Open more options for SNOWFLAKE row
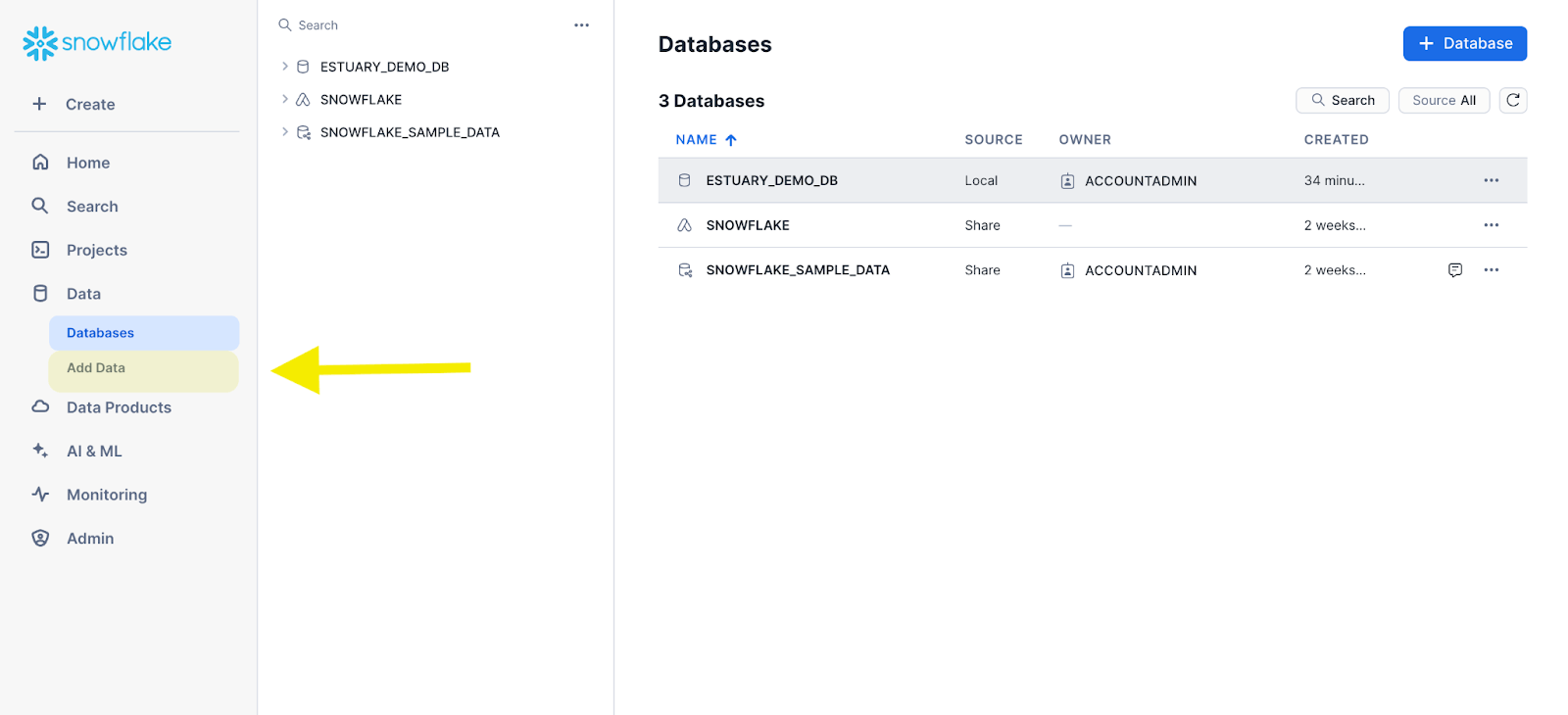Screen dimensions: 1568x715 pyautogui.click(x=1492, y=225)
